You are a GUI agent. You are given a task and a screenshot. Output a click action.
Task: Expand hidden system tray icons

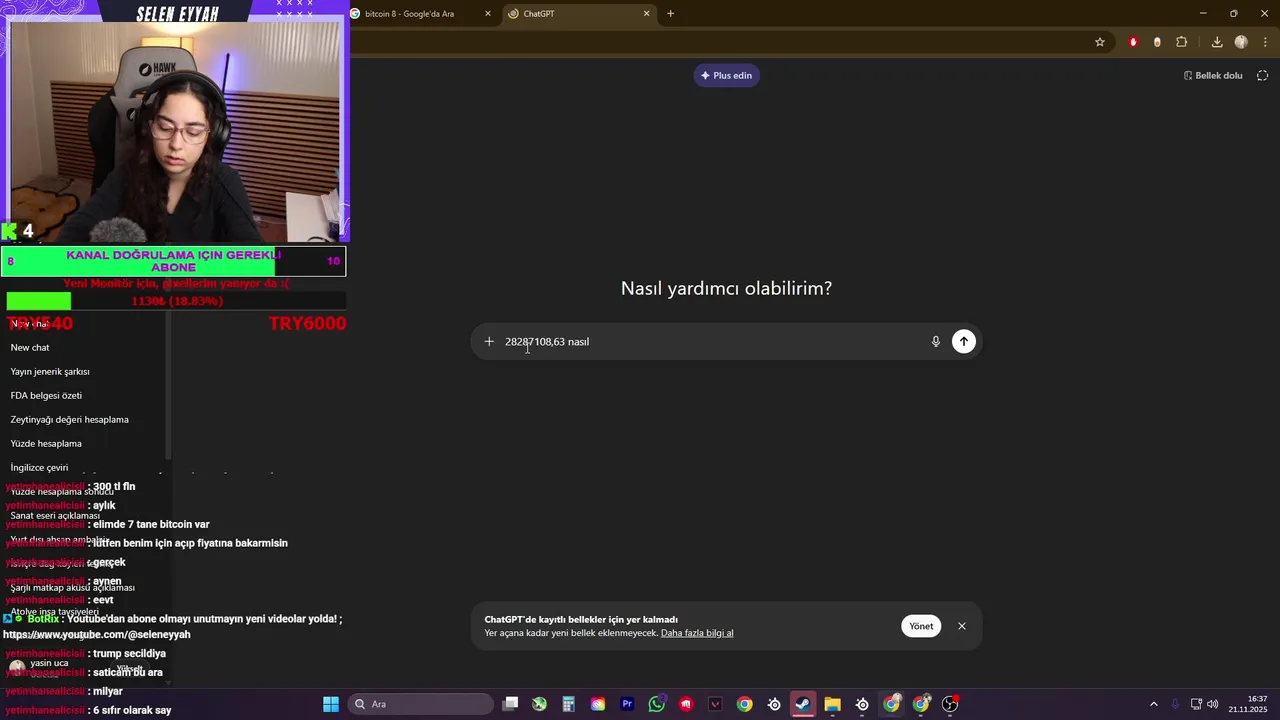[x=1153, y=704]
